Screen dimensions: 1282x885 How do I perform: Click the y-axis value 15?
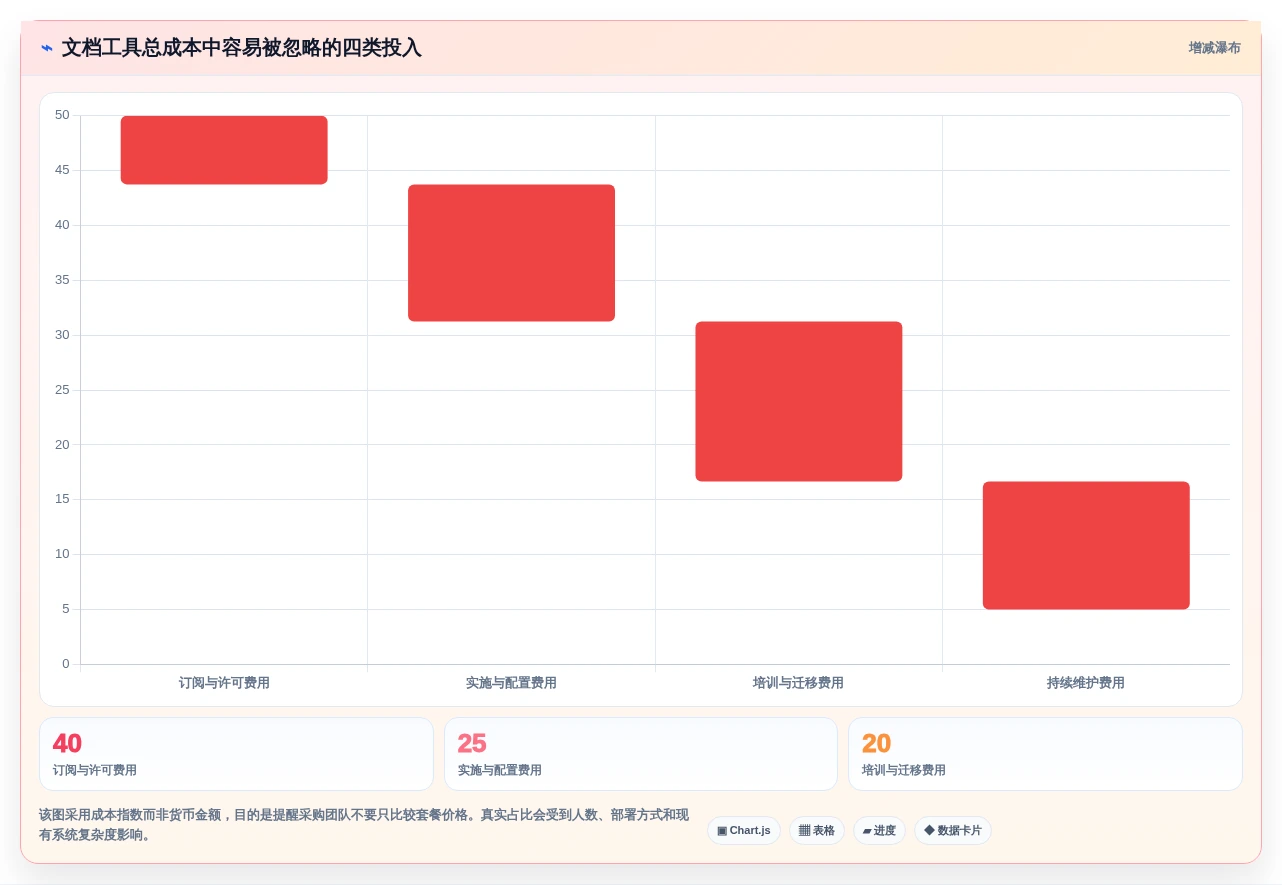pyautogui.click(x=62, y=499)
